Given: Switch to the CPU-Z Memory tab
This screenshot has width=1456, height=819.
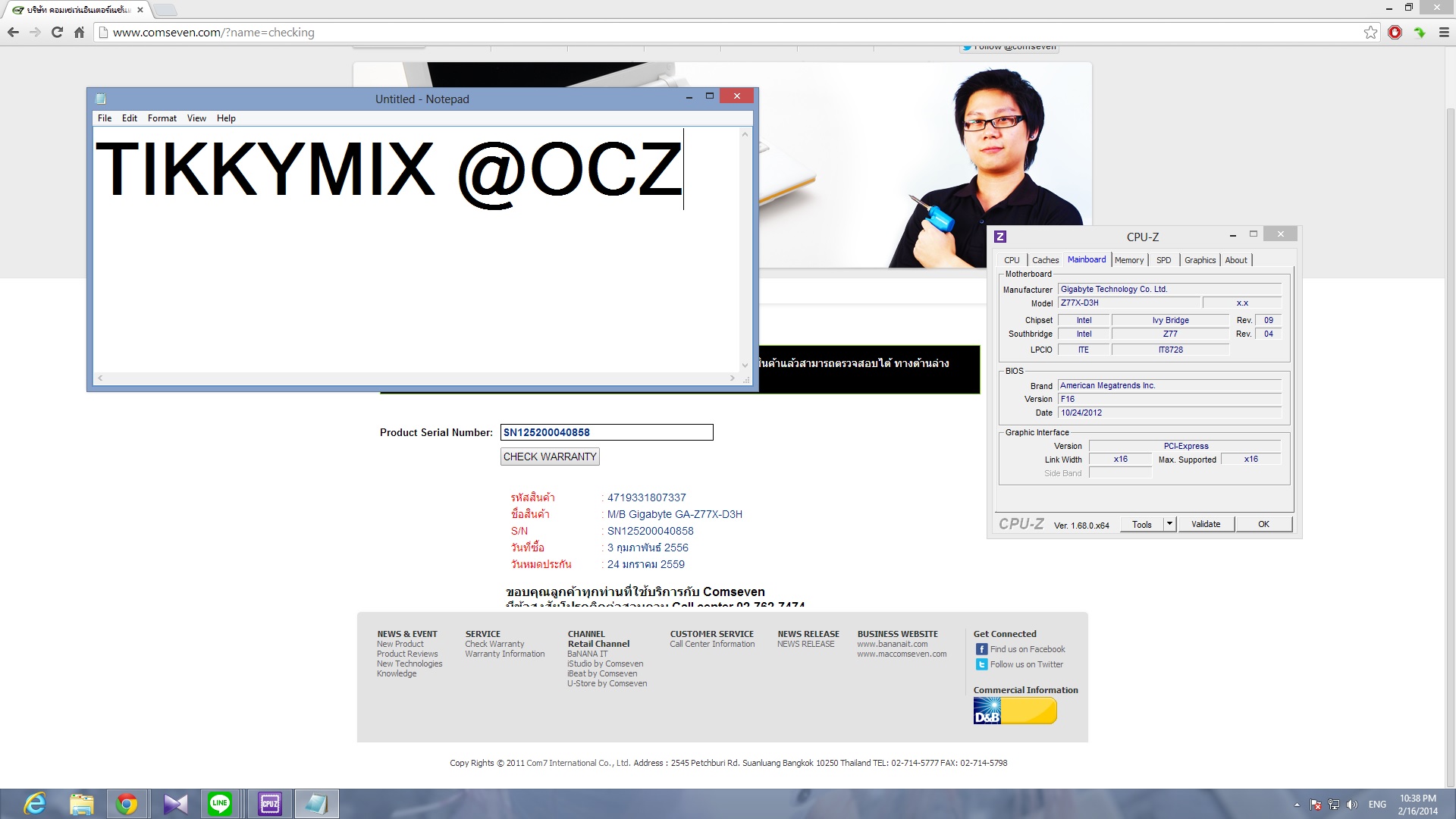Looking at the screenshot, I should (x=1128, y=260).
